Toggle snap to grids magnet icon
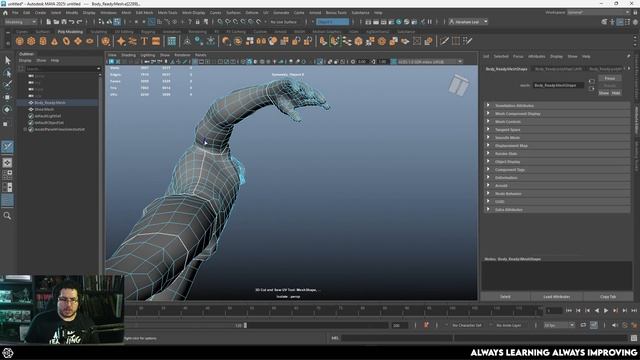The height and width of the screenshot is (360, 640). (x=220, y=22)
